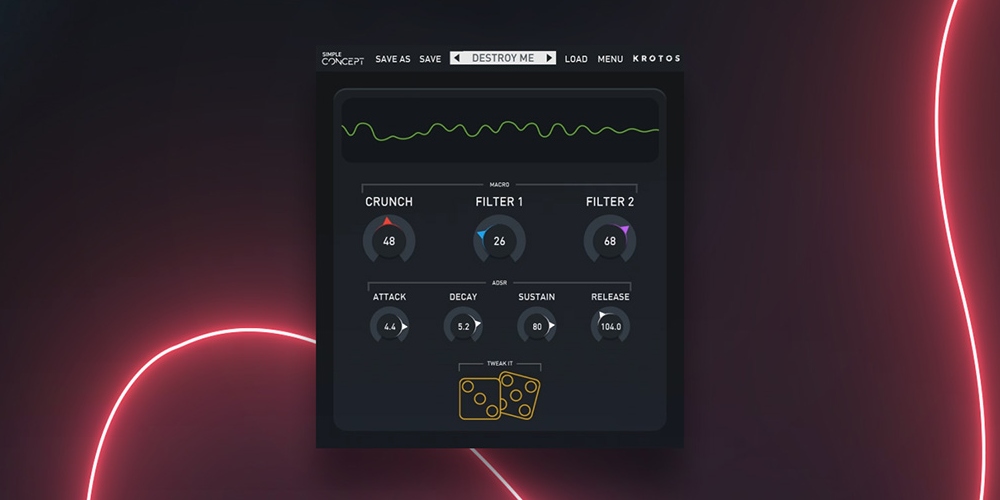Go to the next preset with right arrow

coord(549,58)
